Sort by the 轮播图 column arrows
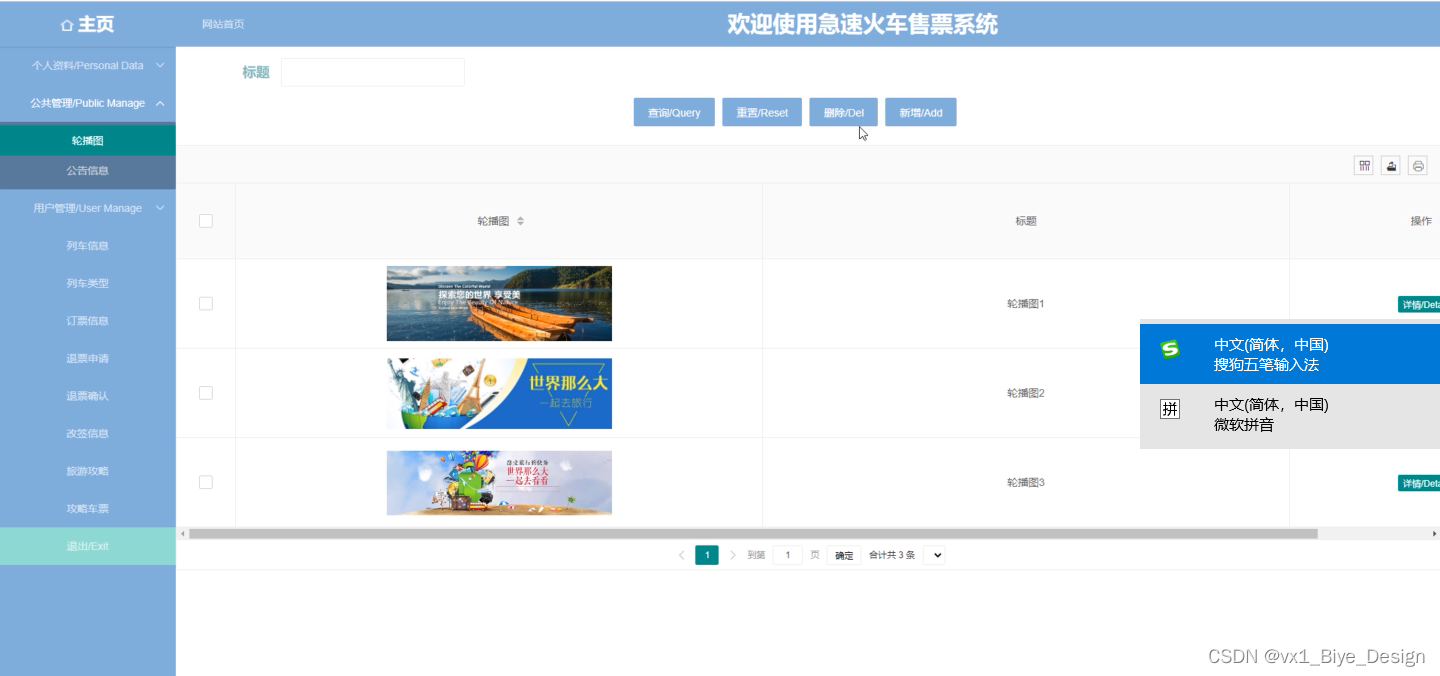The image size is (1440, 676). click(520, 221)
